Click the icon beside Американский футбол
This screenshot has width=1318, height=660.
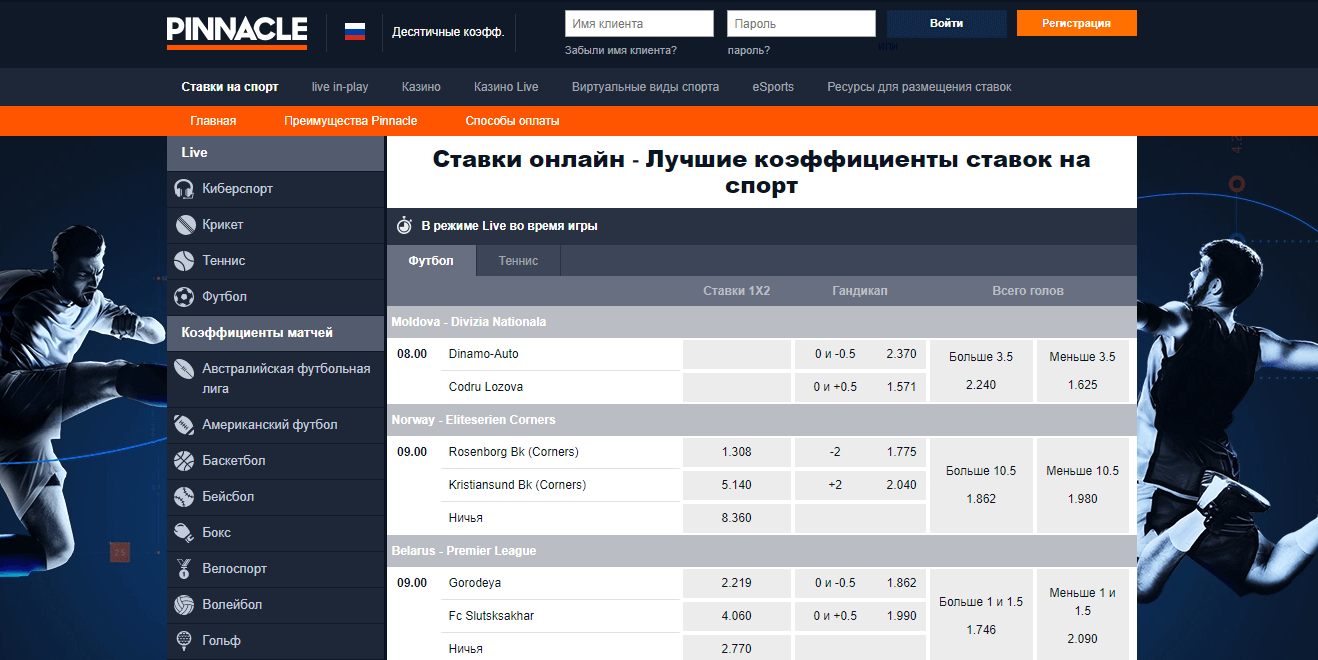184,425
